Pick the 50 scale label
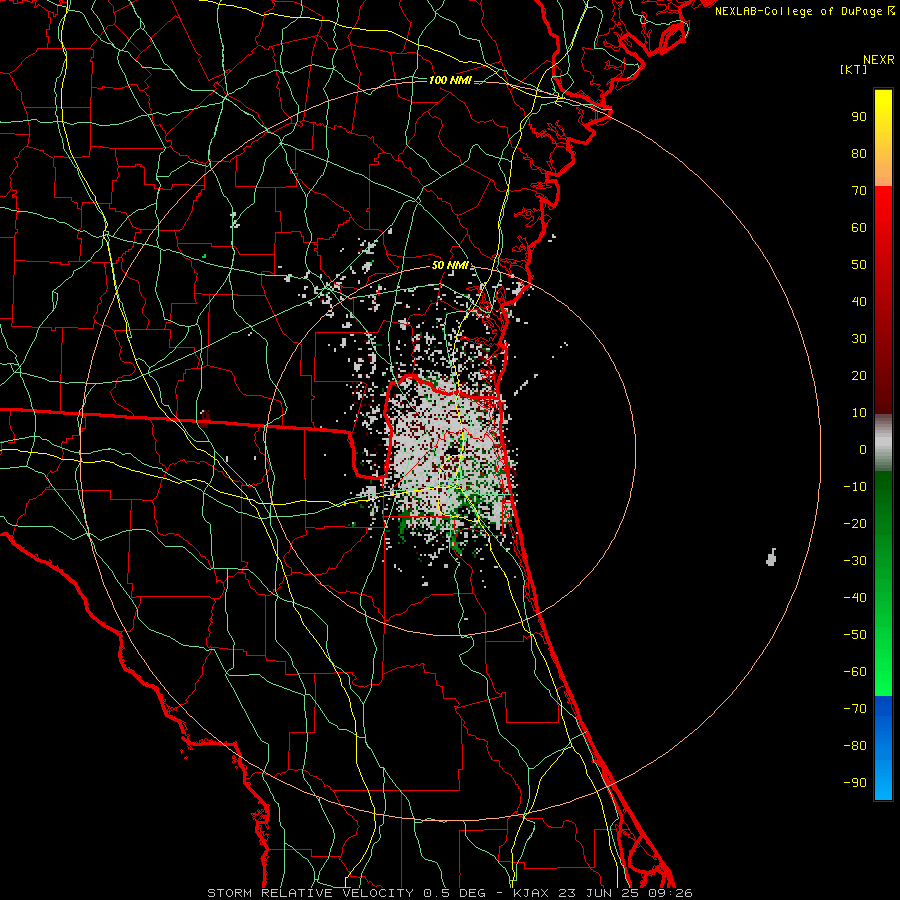Viewport: 900px width, 900px height. click(859, 265)
